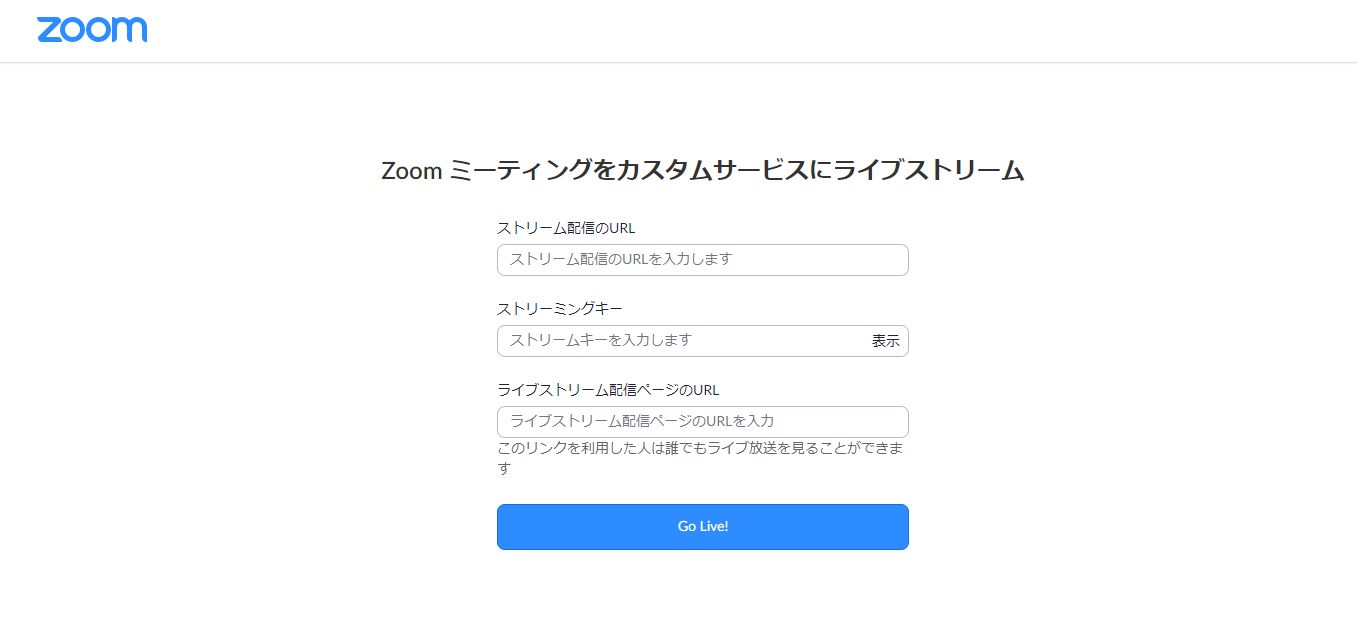Click the page heading about カスタムサービスにライブストリーム

pos(702,171)
